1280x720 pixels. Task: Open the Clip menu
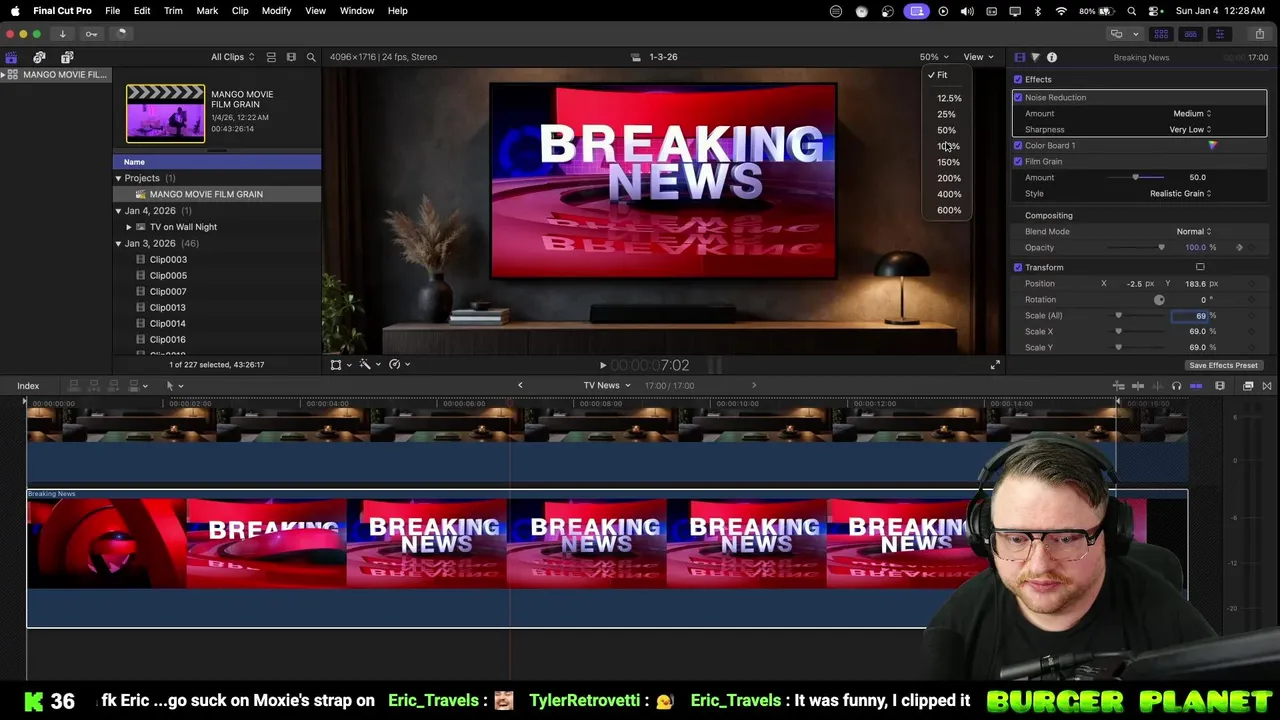coord(240,11)
